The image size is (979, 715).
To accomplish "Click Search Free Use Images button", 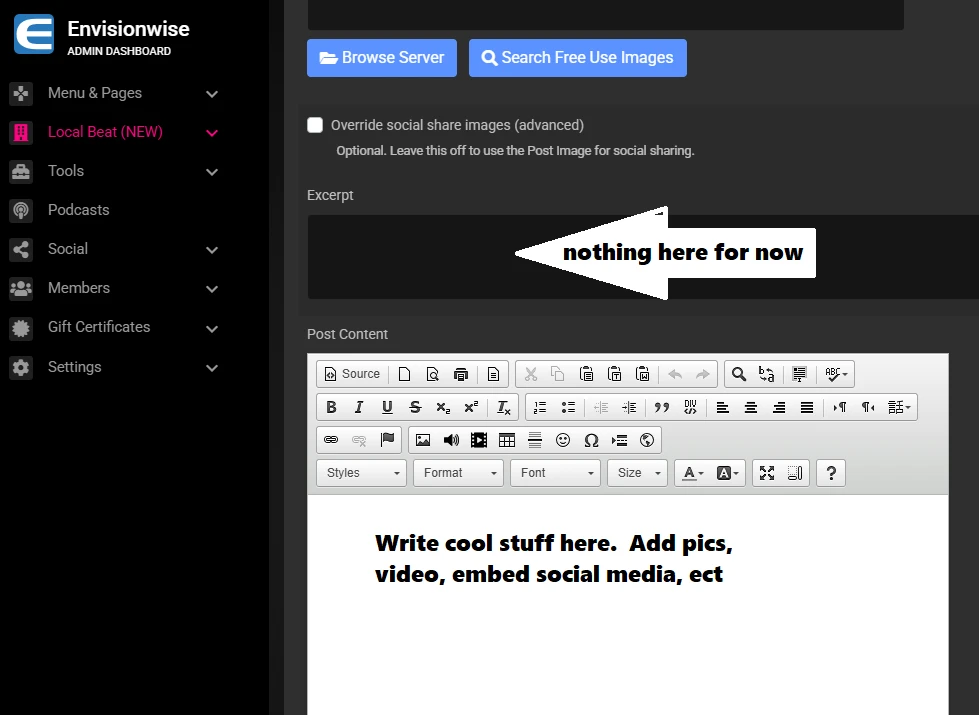I will pyautogui.click(x=577, y=58).
